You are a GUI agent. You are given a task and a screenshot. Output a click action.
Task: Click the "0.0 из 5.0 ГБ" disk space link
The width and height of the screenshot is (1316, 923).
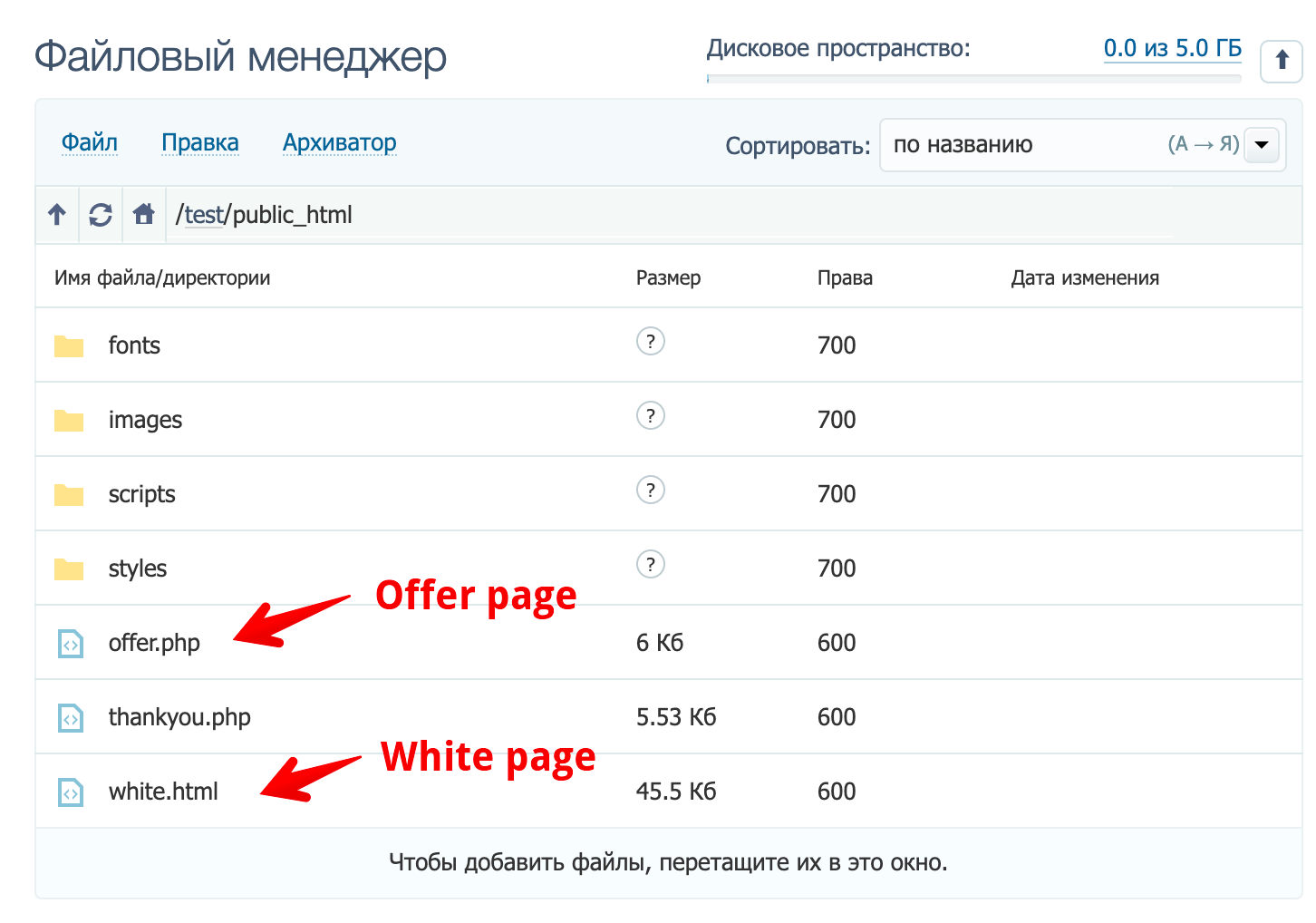point(1172,48)
